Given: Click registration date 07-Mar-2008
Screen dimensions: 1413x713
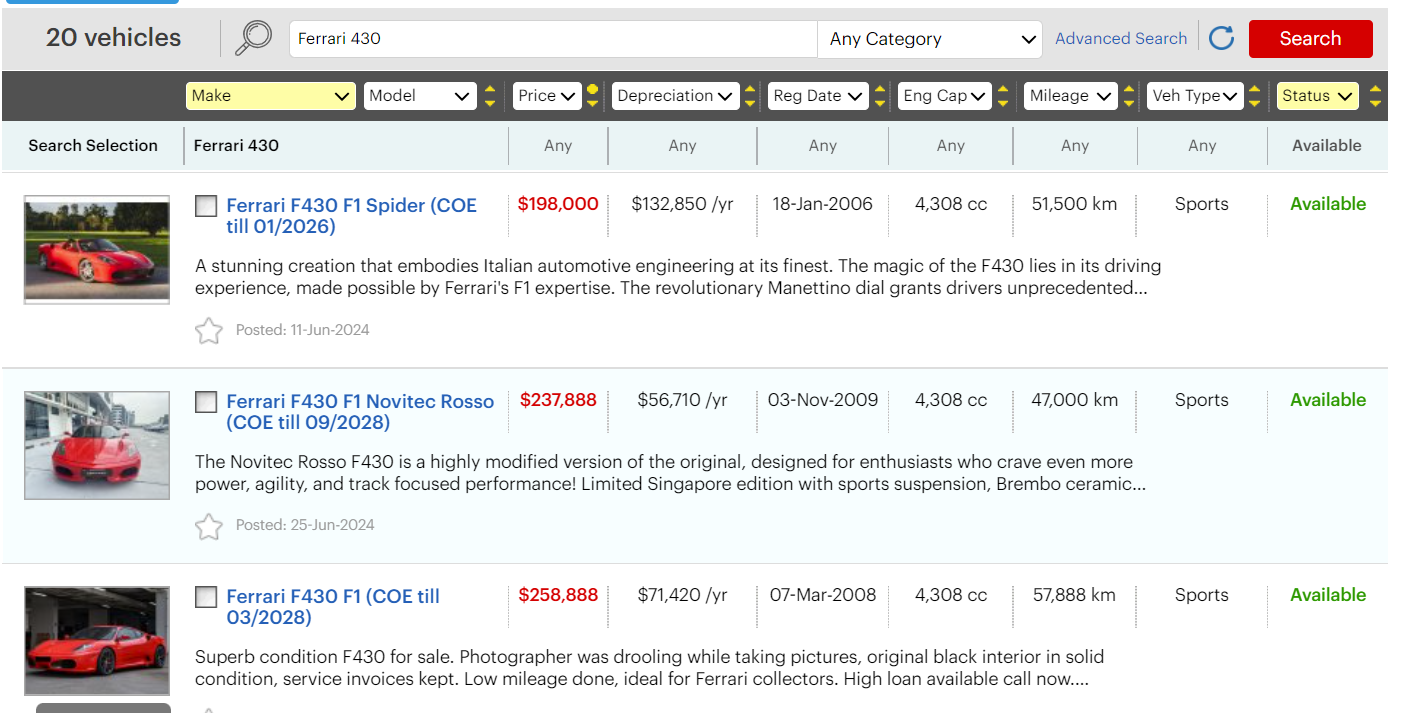Looking at the screenshot, I should (823, 595).
